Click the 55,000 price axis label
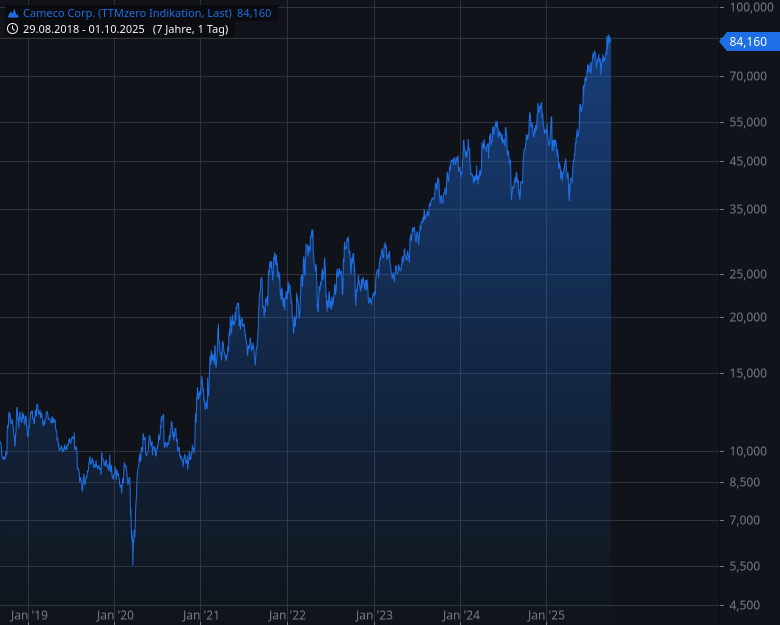 747,122
